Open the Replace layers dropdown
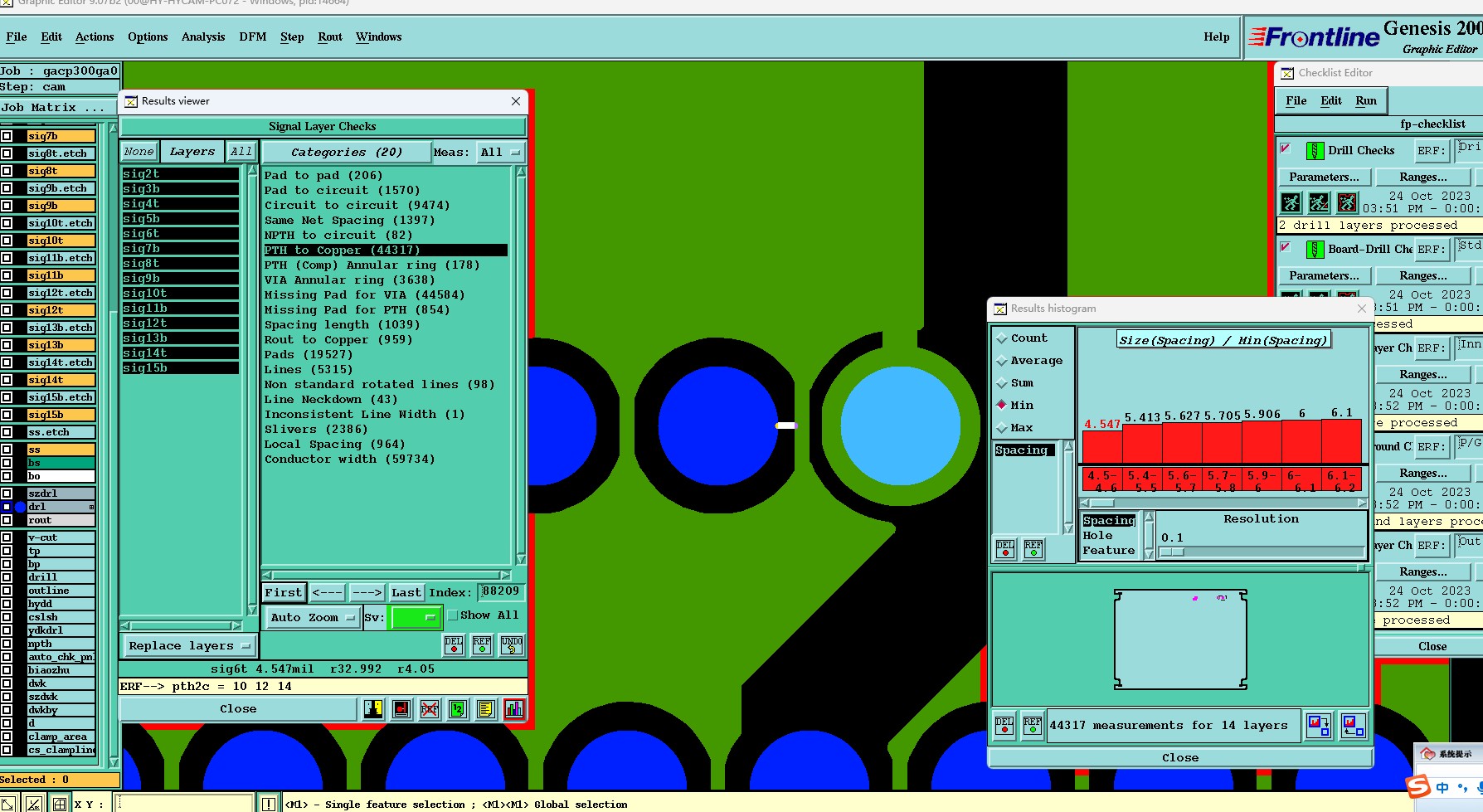 [189, 646]
